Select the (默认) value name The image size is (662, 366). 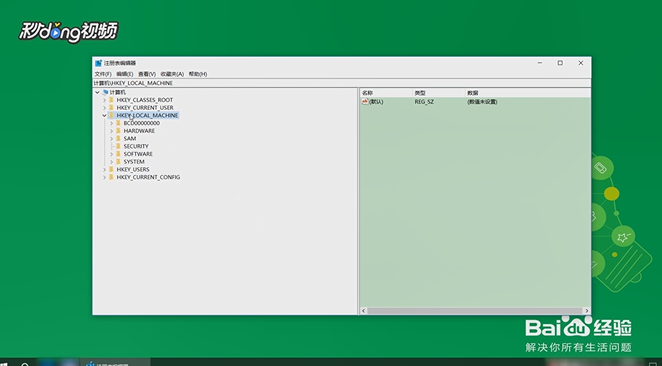tap(376, 102)
